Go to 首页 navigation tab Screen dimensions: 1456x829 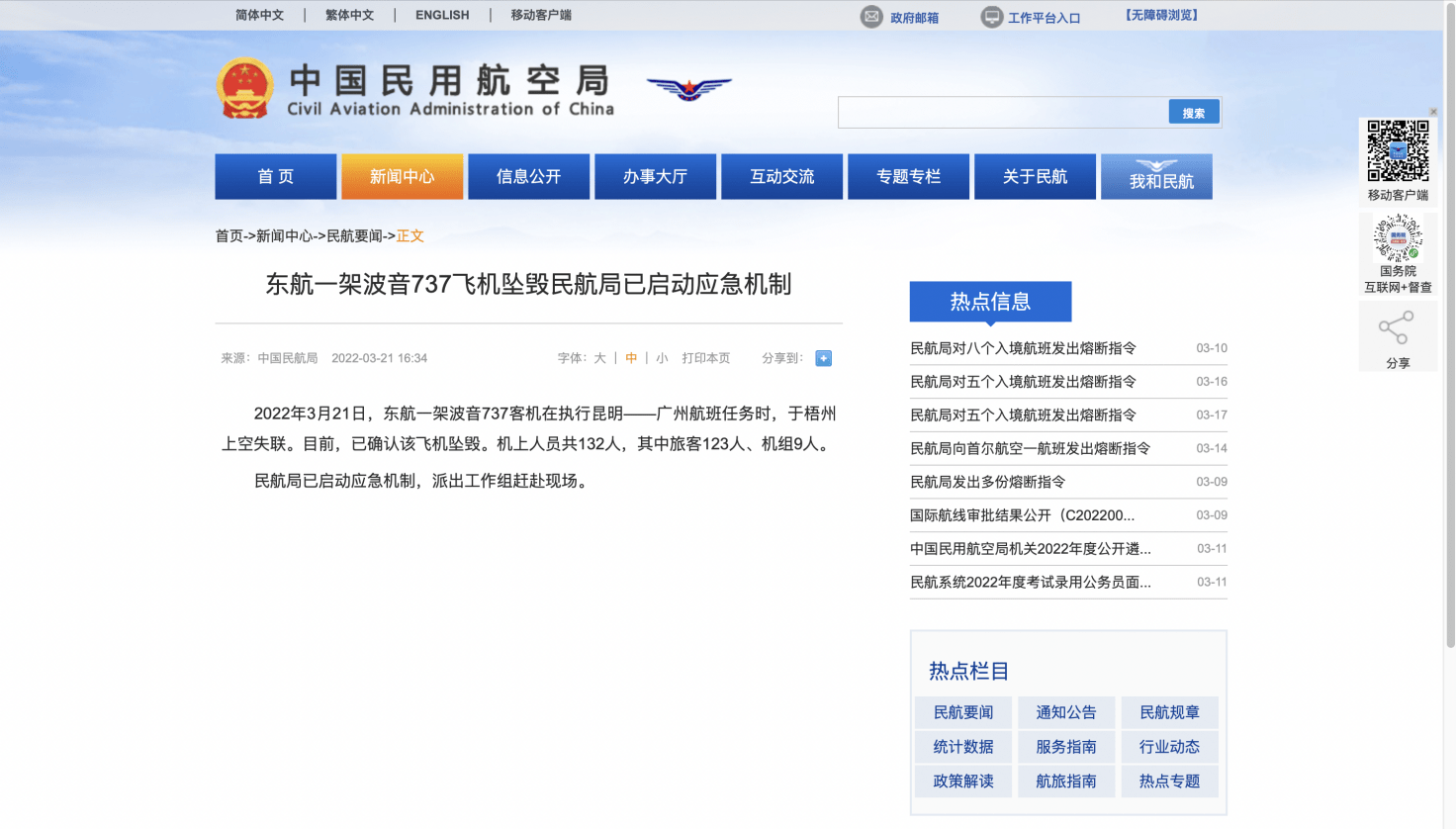point(276,176)
